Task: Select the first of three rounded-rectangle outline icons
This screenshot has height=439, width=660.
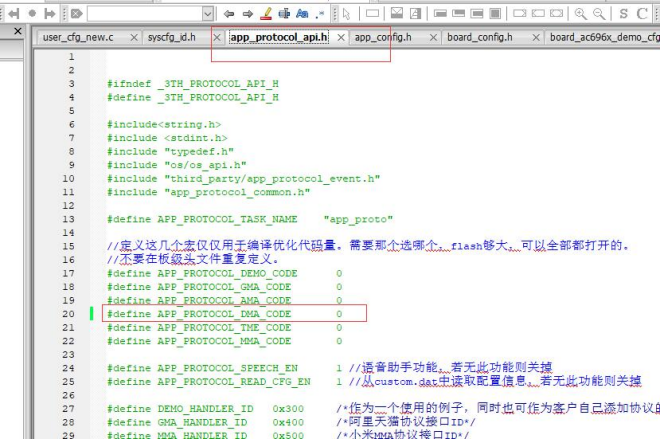Action: point(519,13)
